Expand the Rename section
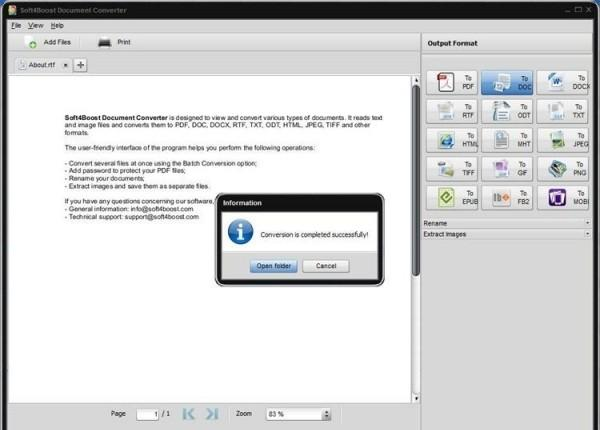 (507, 223)
